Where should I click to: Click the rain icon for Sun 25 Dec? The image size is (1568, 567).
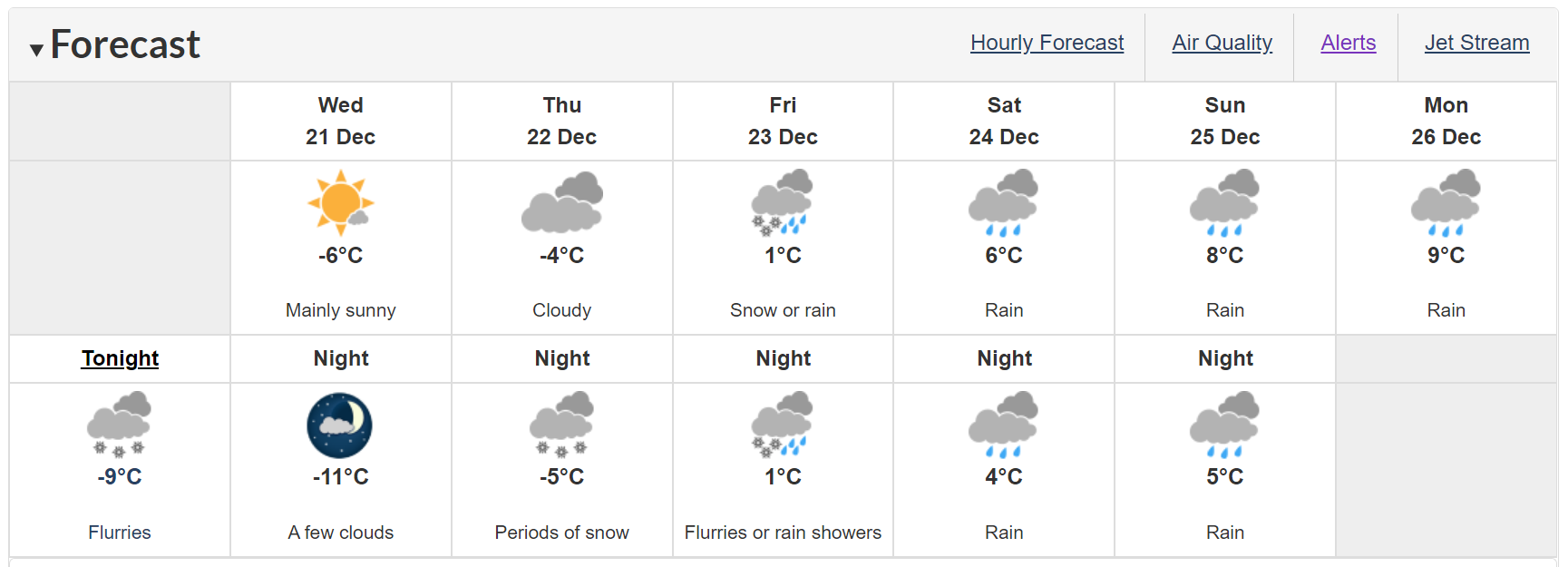click(x=1224, y=202)
